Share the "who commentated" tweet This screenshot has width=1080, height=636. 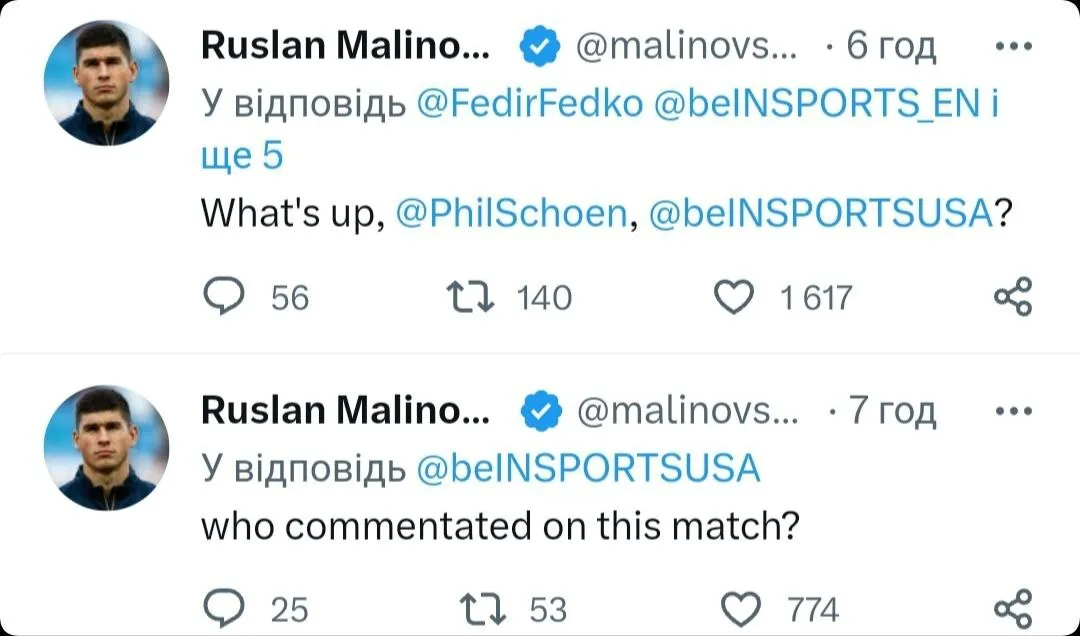1010,607
